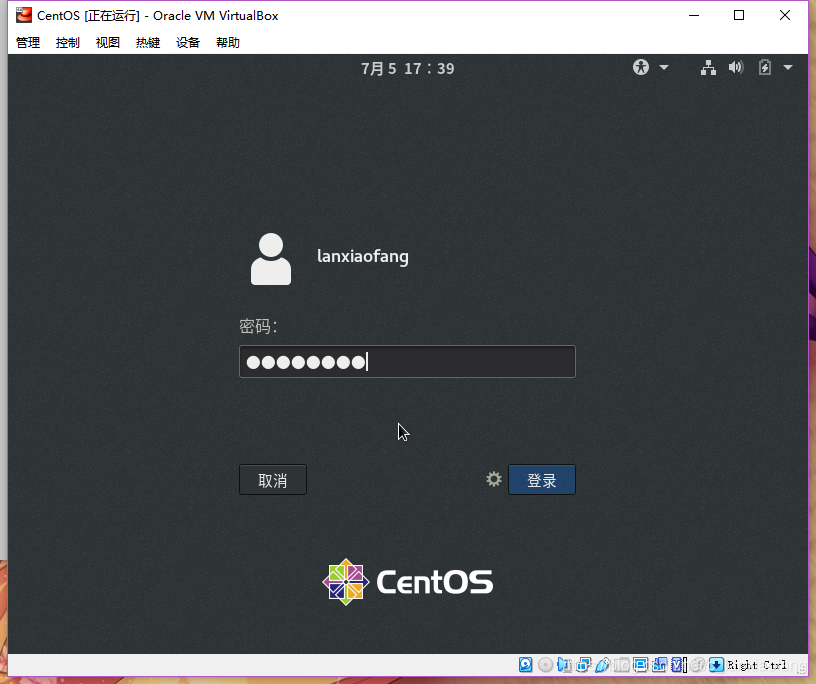816x684 pixels.
Task: Open the 视图 menu
Action: [x=108, y=43]
